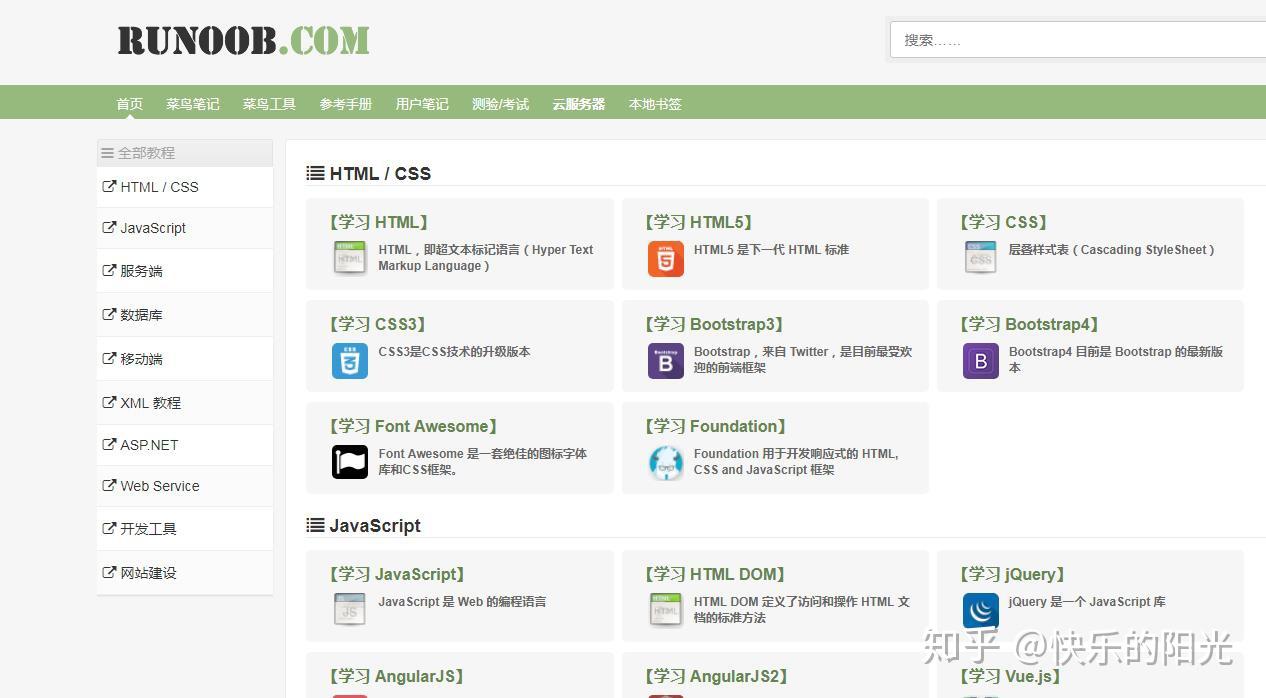Click the jQuery blue swirl icon

click(981, 610)
